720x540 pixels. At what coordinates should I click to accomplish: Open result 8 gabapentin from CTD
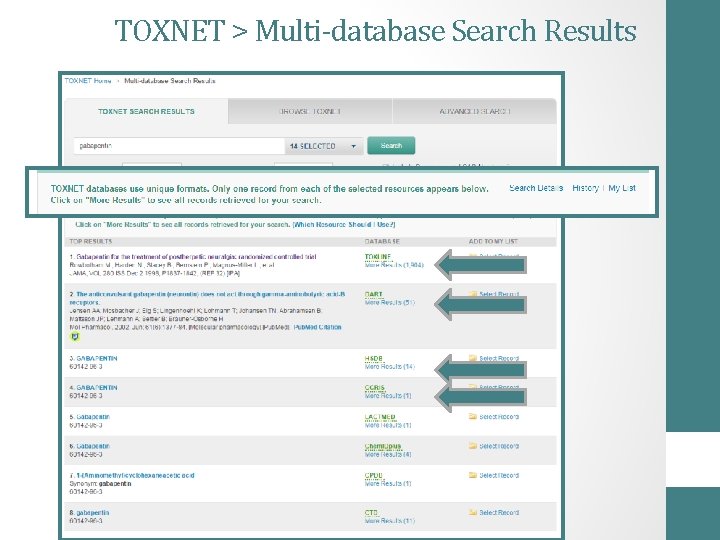(92, 512)
